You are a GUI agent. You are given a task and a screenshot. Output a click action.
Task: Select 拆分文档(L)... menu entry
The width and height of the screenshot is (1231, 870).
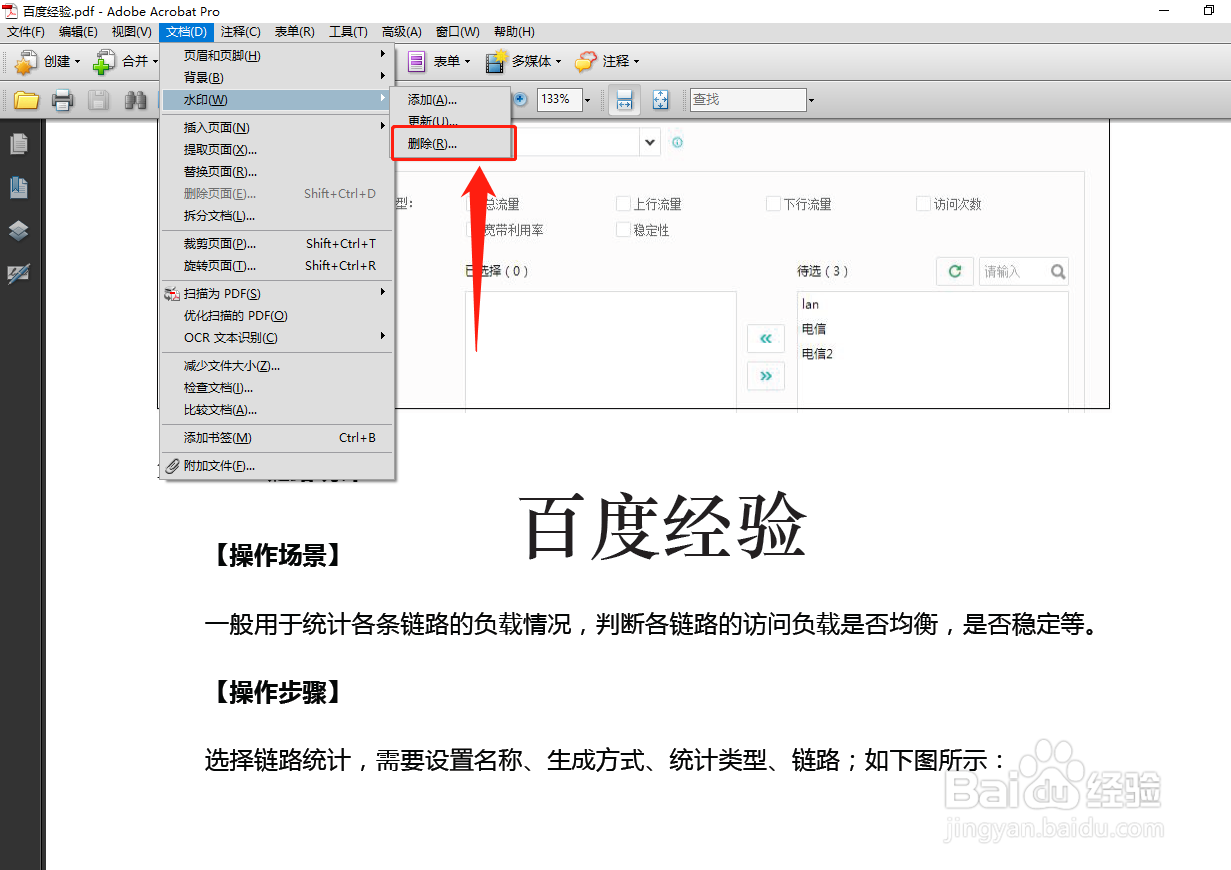pos(277,215)
